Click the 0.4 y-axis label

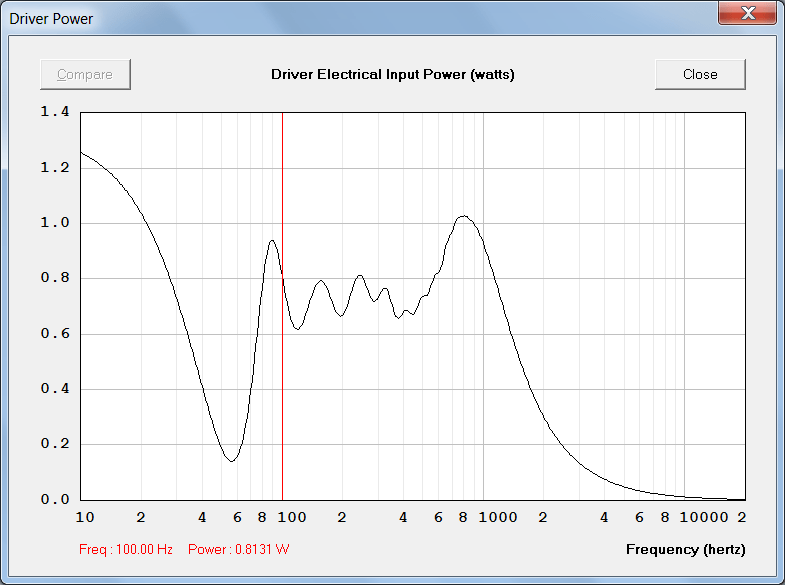click(x=55, y=389)
